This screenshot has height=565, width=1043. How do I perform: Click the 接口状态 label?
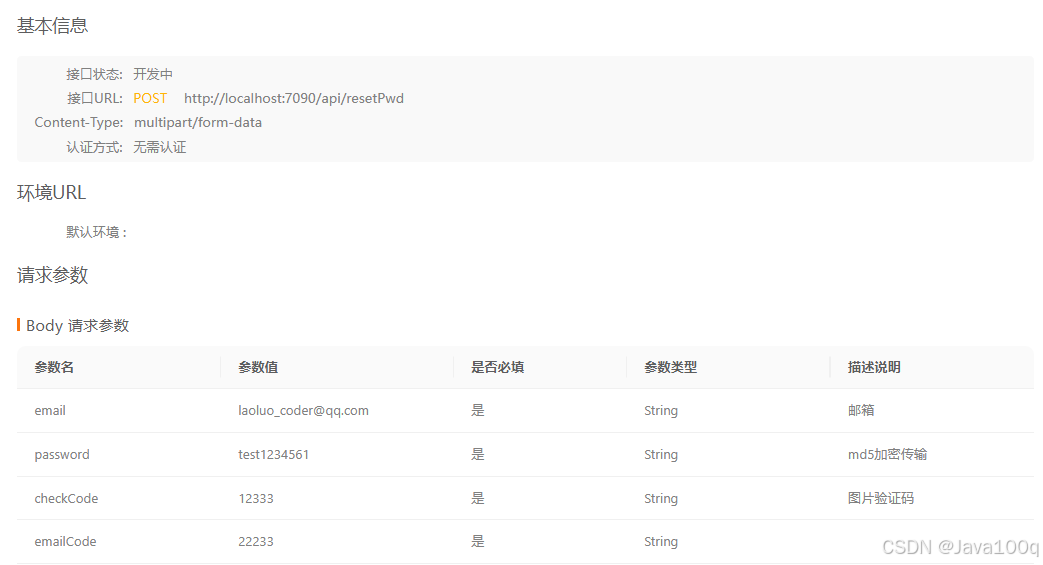94,74
